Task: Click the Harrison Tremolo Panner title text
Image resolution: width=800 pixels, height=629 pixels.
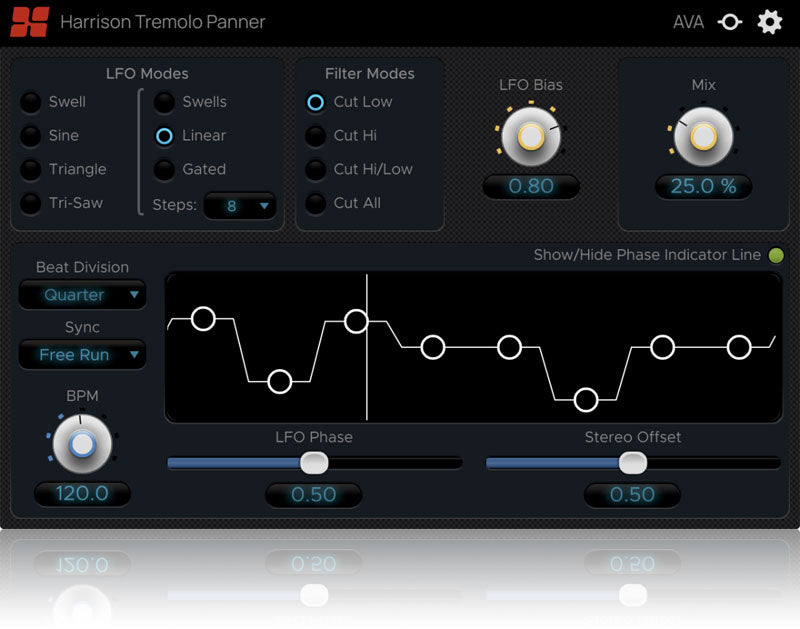Action: click(x=163, y=22)
